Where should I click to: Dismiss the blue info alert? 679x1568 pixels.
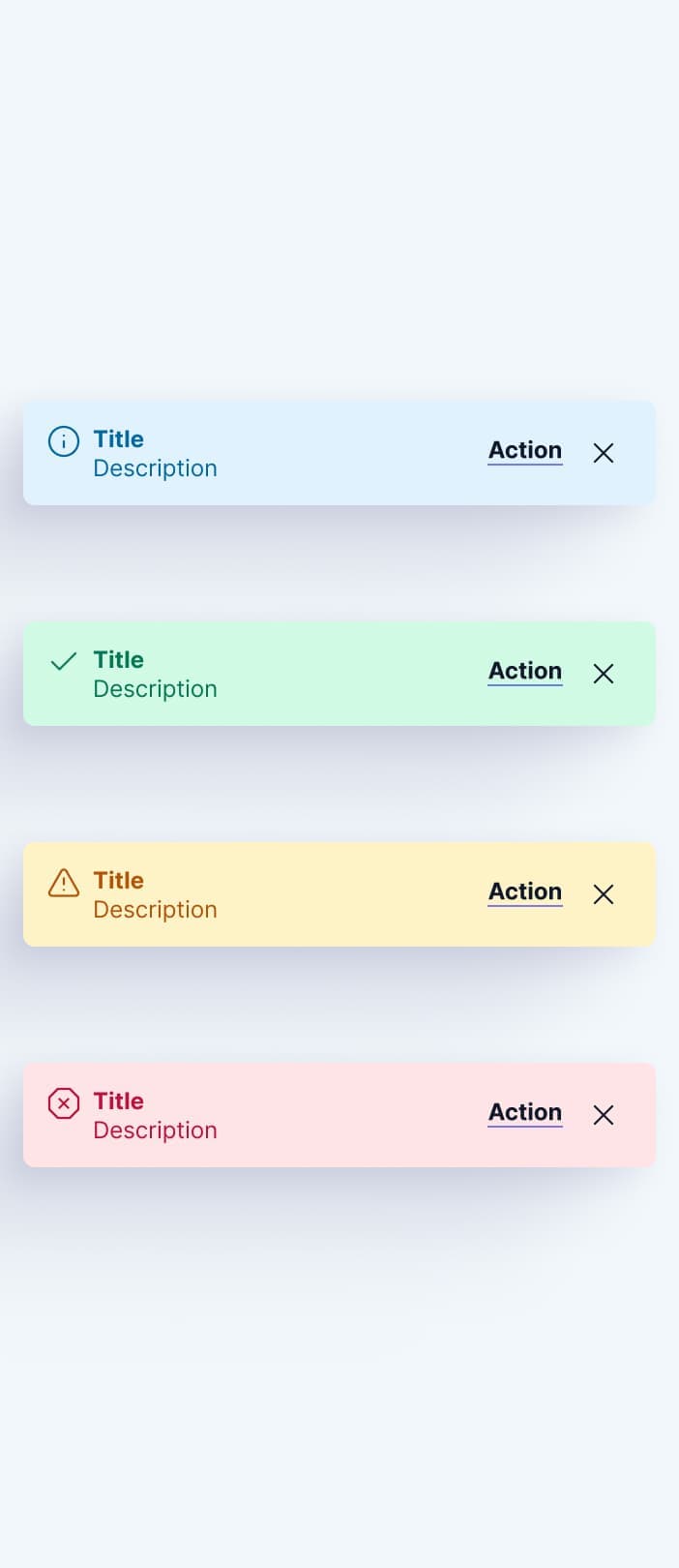(604, 453)
